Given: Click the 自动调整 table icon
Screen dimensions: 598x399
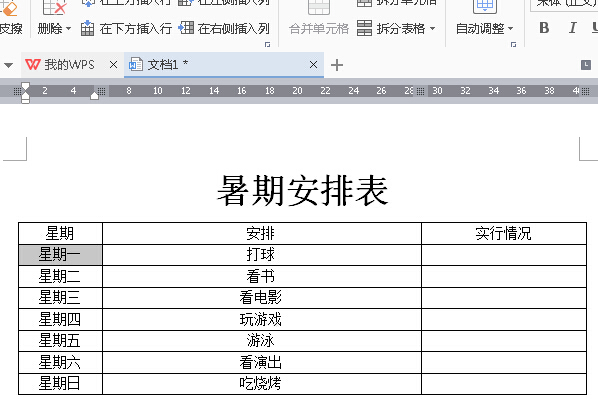Looking at the screenshot, I should click(485, 6).
